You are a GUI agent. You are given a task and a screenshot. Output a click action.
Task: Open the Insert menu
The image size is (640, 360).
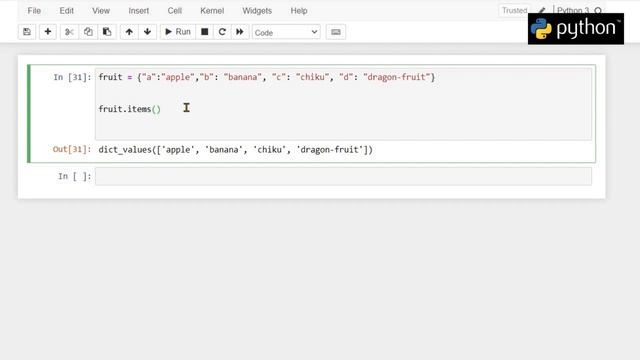[139, 11]
